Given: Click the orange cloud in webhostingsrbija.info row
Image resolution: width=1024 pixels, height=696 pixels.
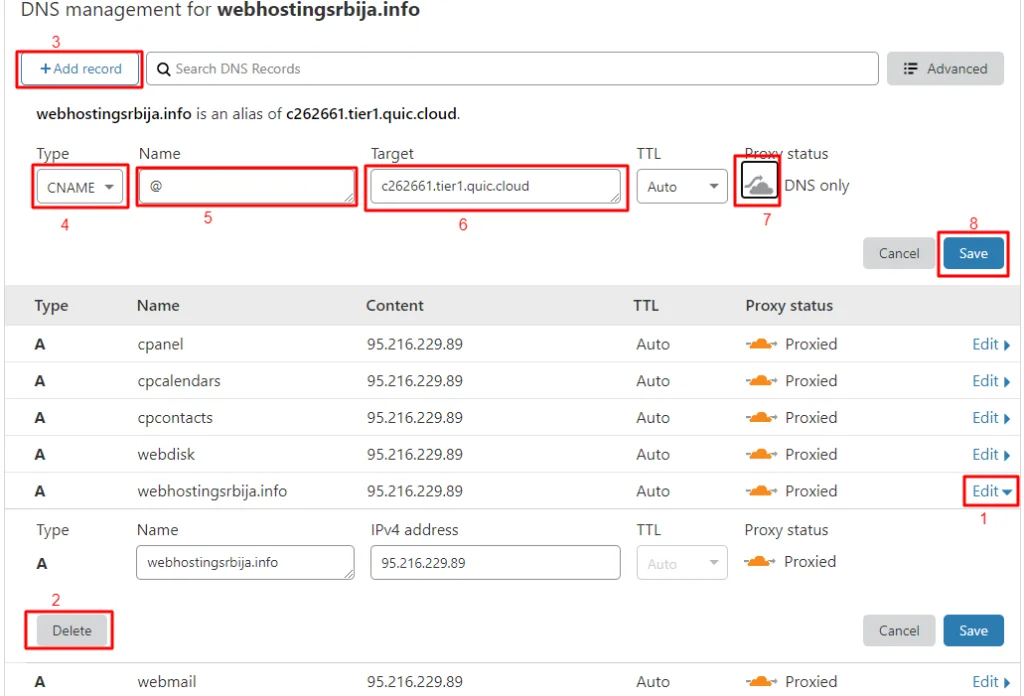Looking at the screenshot, I should pos(761,491).
